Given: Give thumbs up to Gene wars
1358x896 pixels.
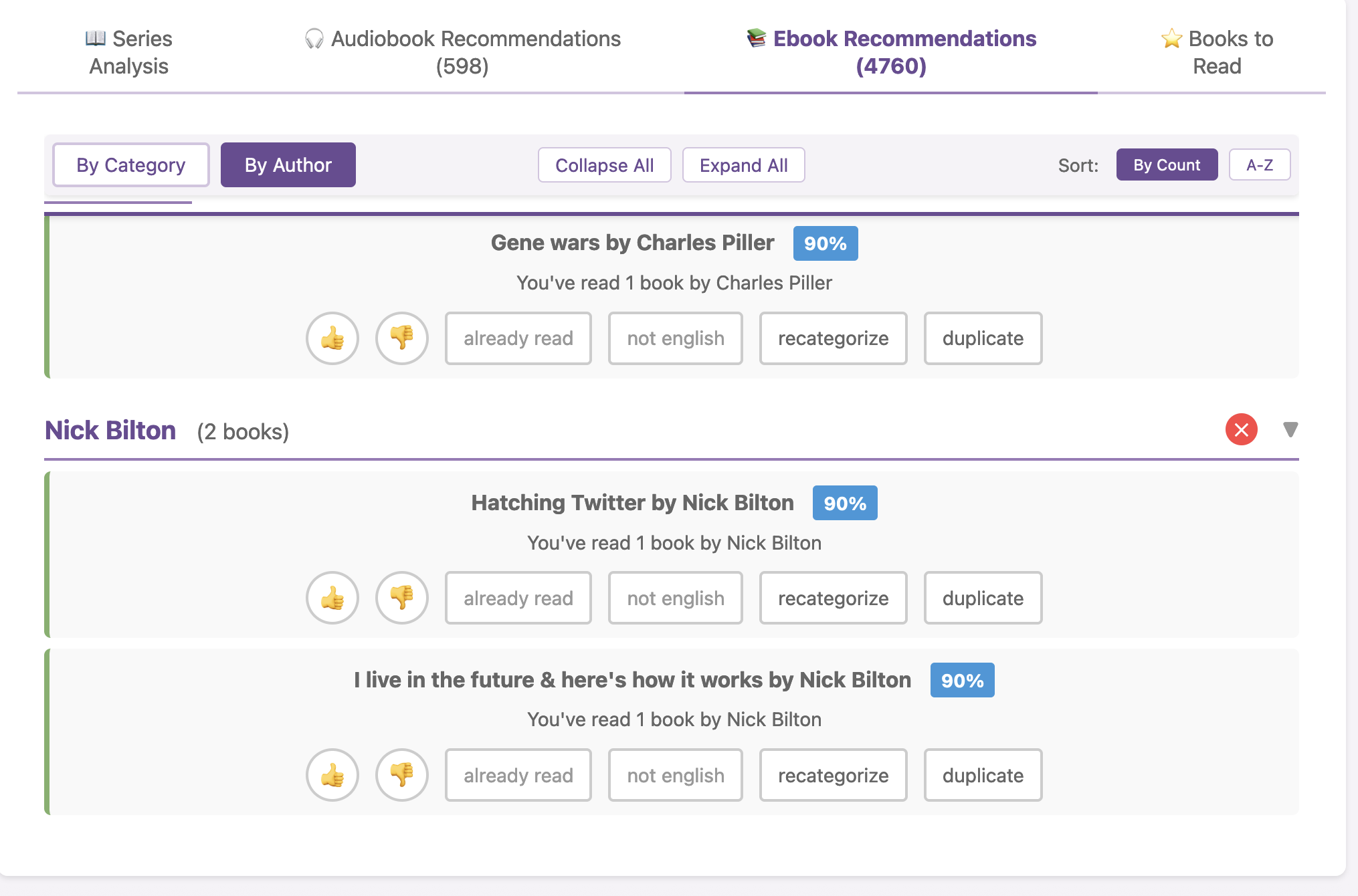Looking at the screenshot, I should point(332,339).
